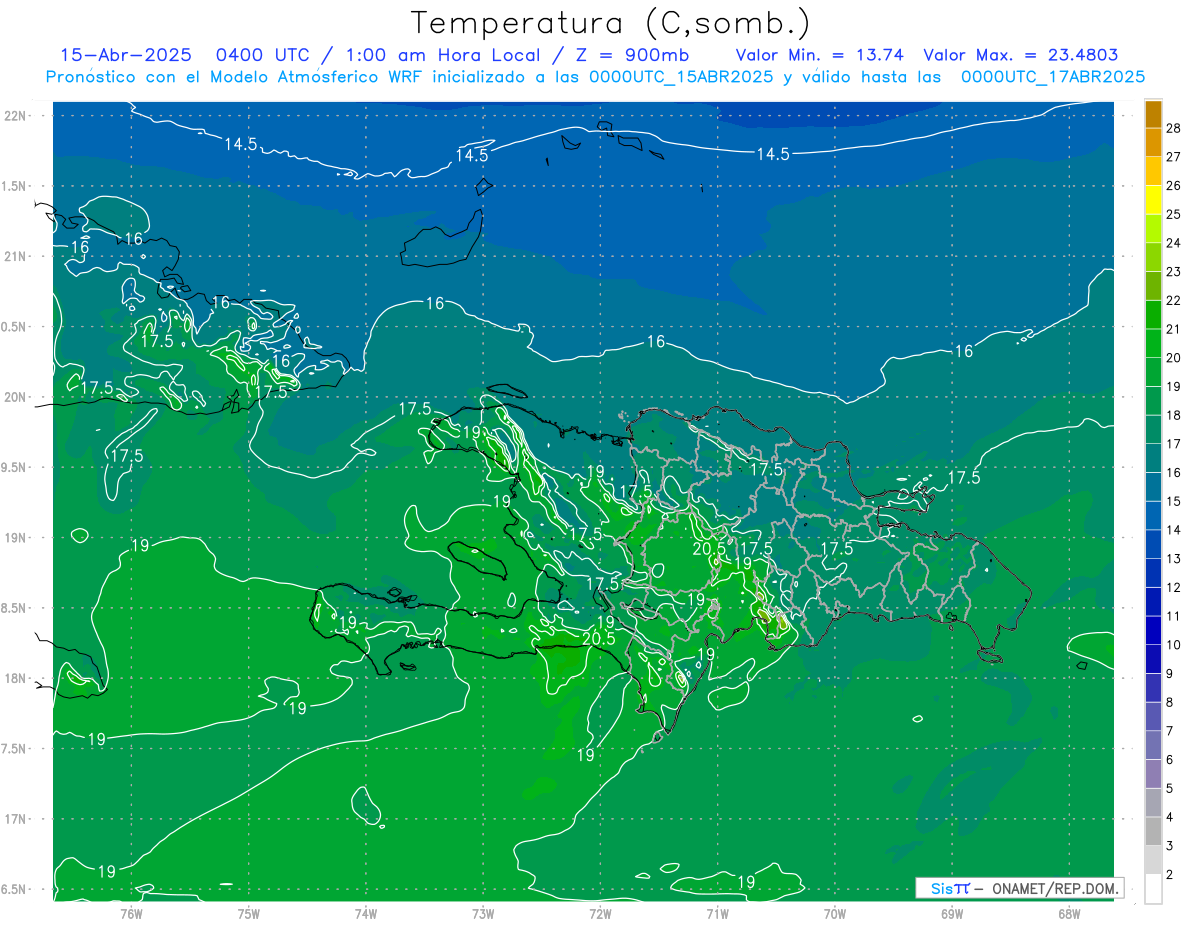The height and width of the screenshot is (927, 1200).
Task: Click the "22N" latitude axis label
Action: click(x=16, y=116)
